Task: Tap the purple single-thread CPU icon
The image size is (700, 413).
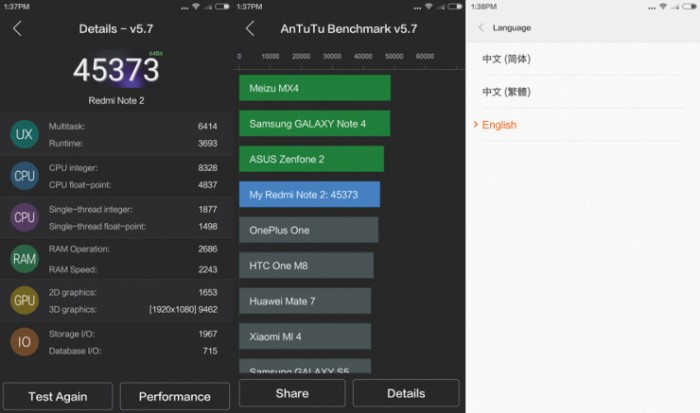Action: pos(24,217)
